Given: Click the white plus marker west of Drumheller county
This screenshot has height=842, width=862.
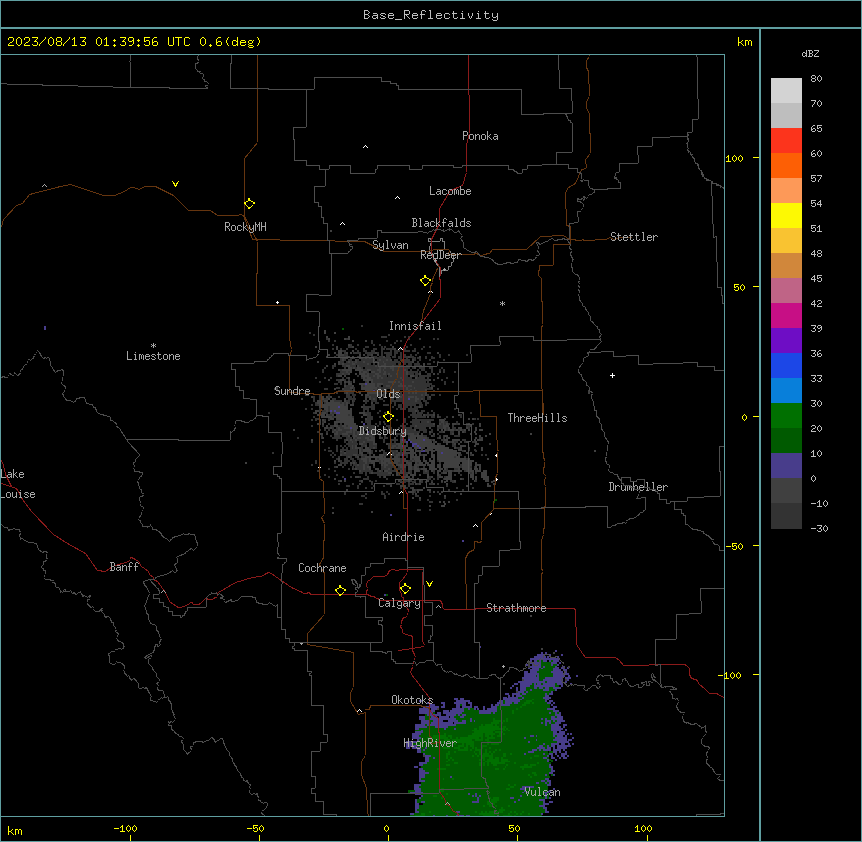Looking at the screenshot, I should [x=612, y=375].
